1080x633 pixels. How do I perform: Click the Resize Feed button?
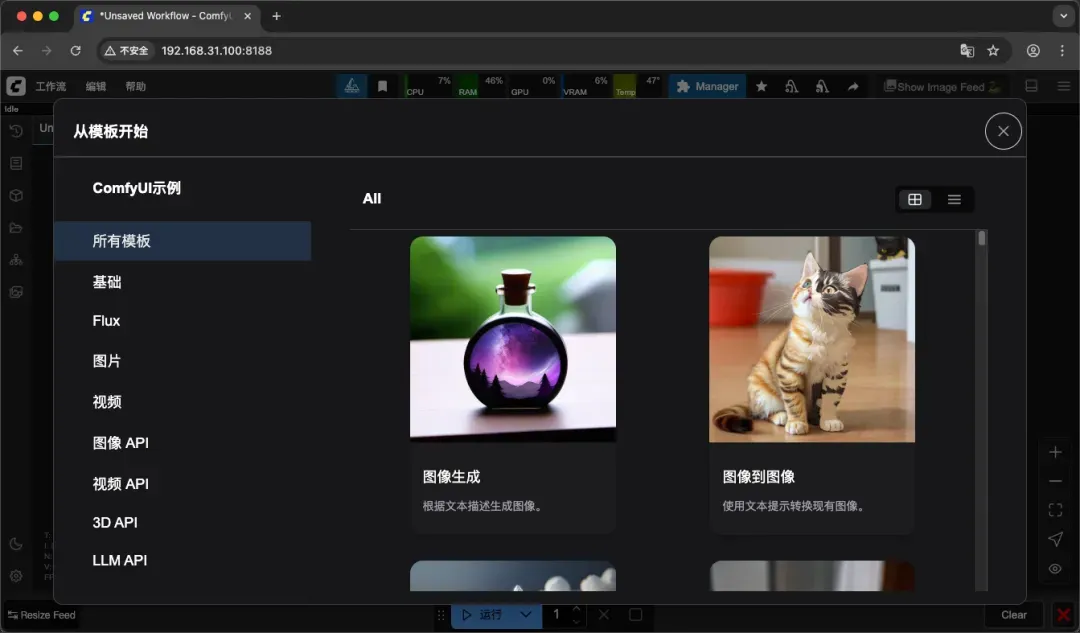[x=41, y=615]
